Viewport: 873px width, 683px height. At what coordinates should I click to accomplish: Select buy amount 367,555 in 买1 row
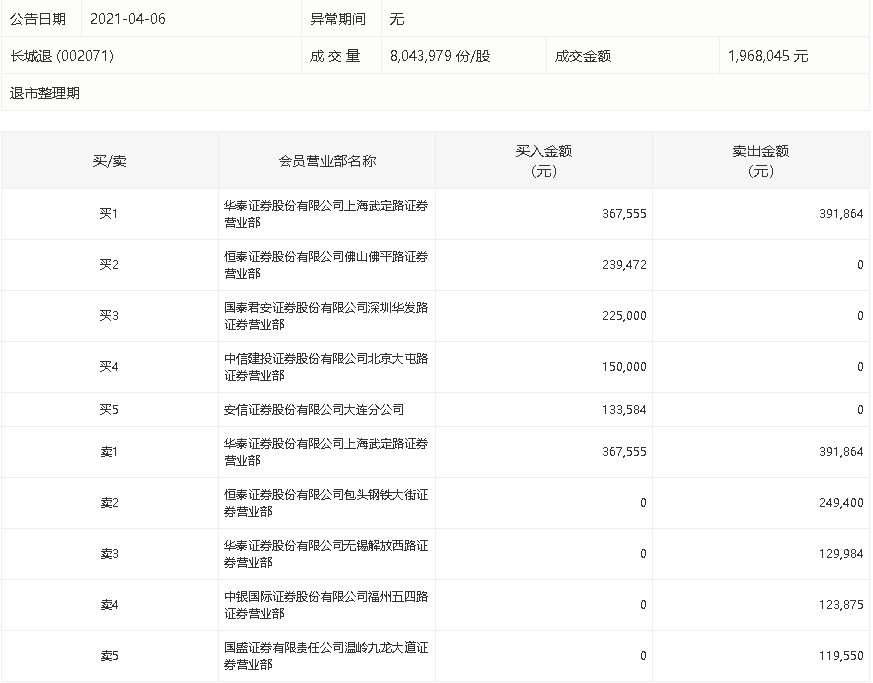click(x=624, y=214)
